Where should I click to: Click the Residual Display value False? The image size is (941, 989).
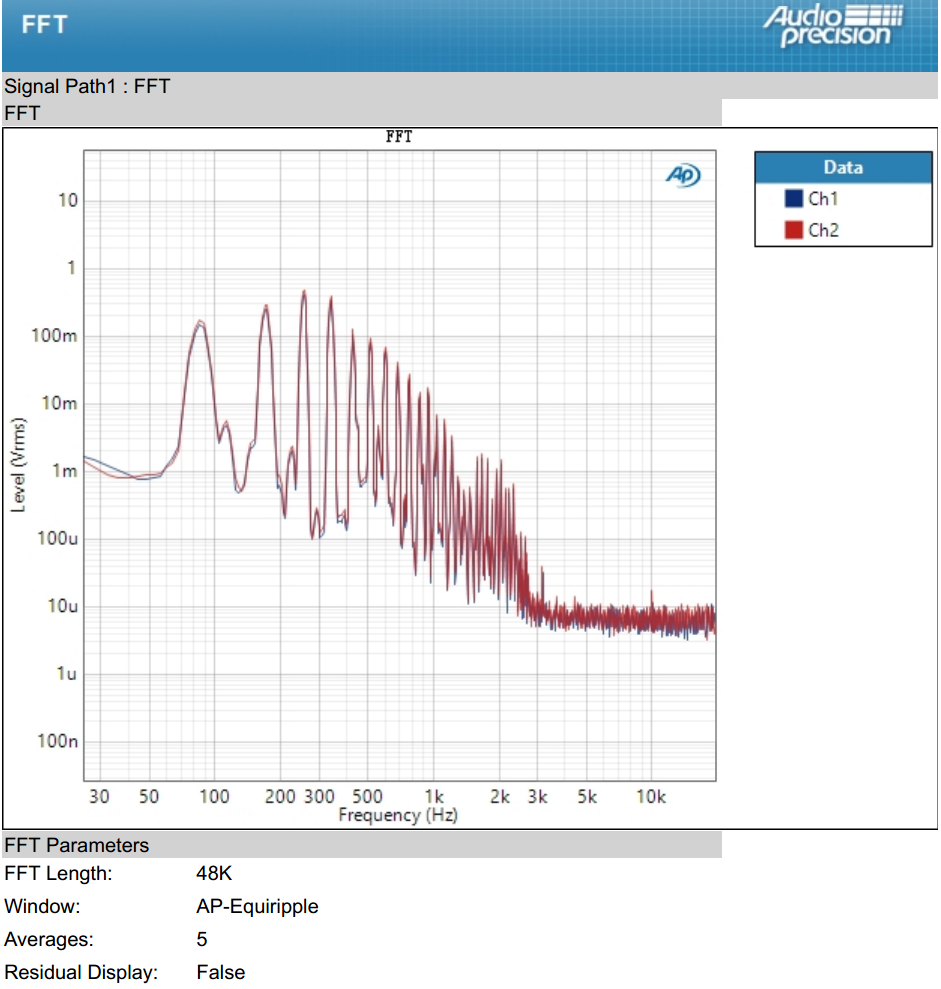tap(220, 972)
